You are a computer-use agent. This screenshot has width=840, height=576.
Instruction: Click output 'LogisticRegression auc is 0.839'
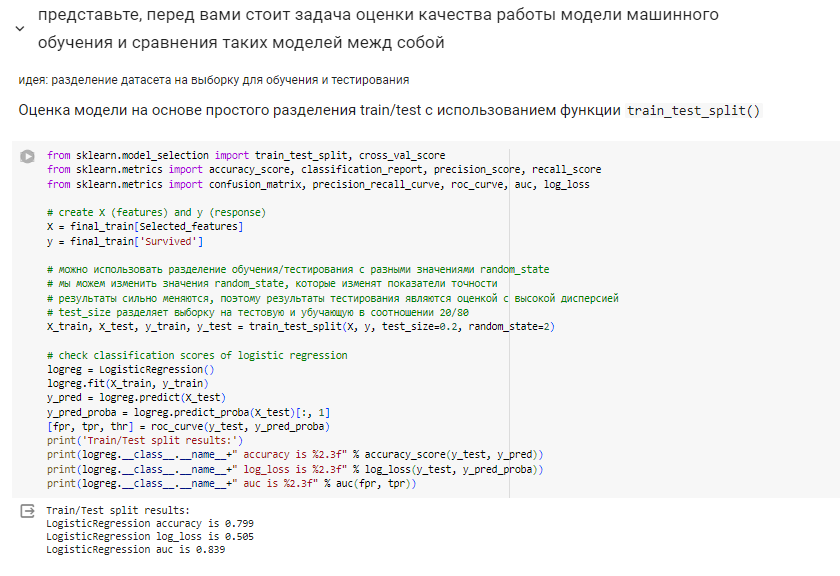[136, 550]
